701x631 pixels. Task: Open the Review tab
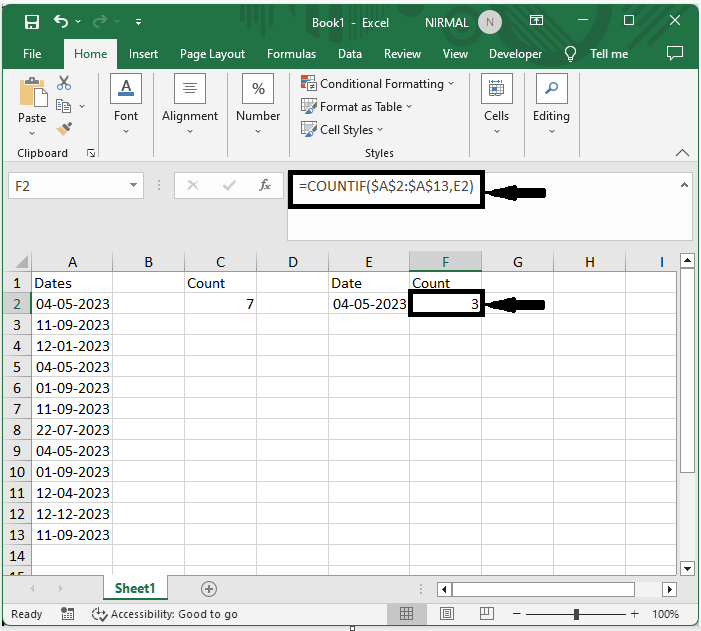pos(402,54)
